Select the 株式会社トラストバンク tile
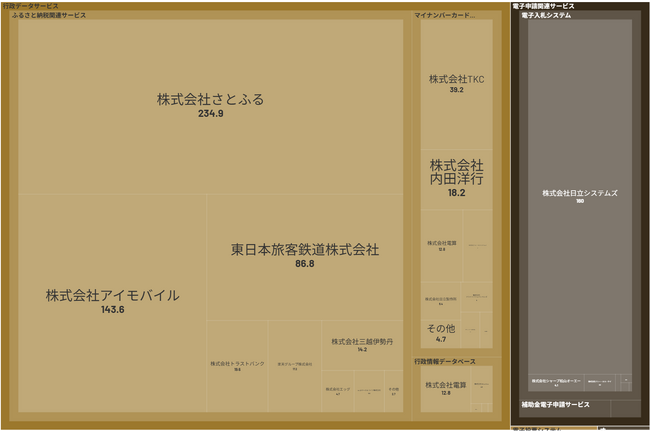Viewport: 650px width, 432px height. coord(237,366)
